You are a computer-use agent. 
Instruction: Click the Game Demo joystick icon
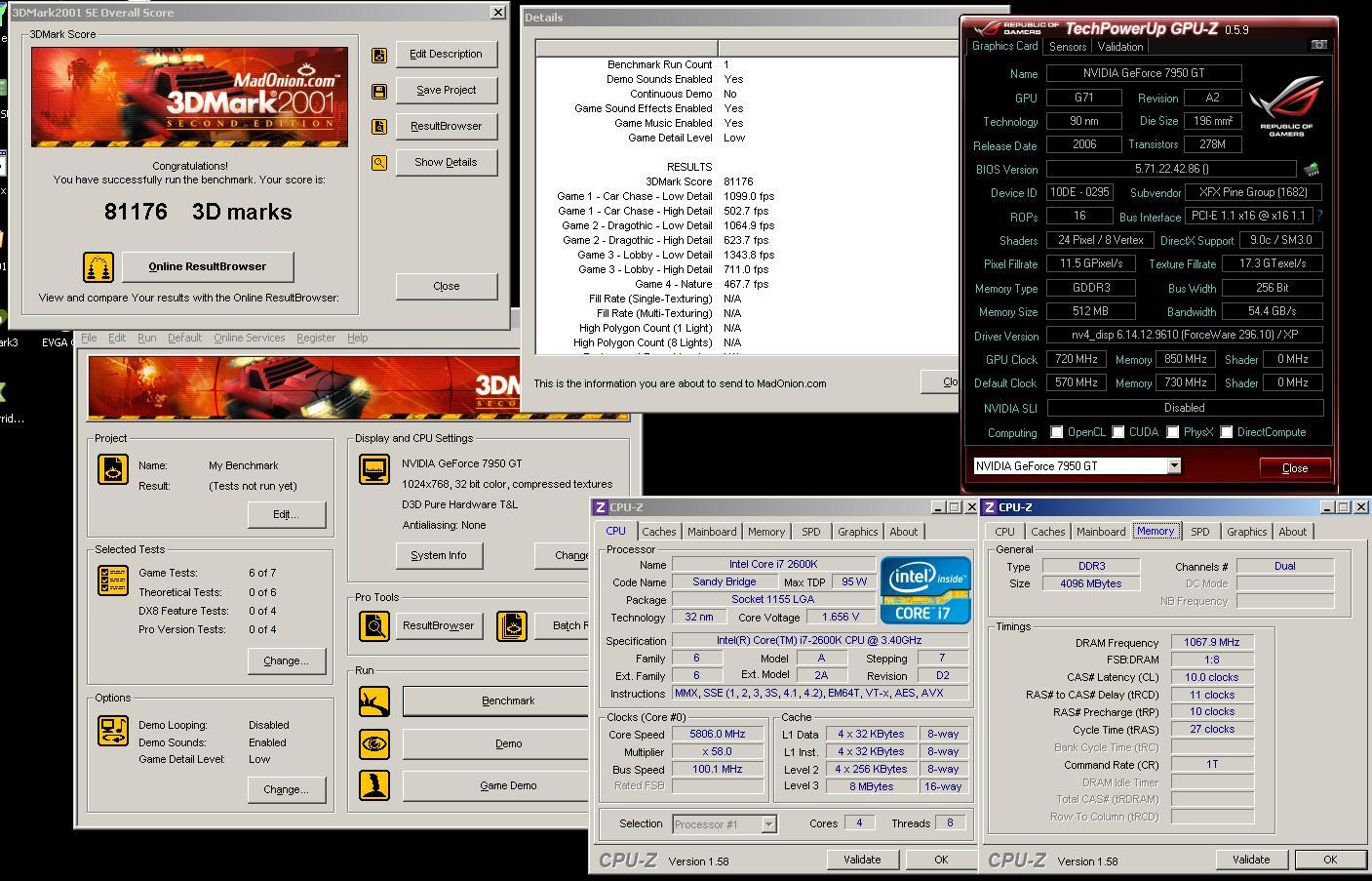tap(374, 785)
